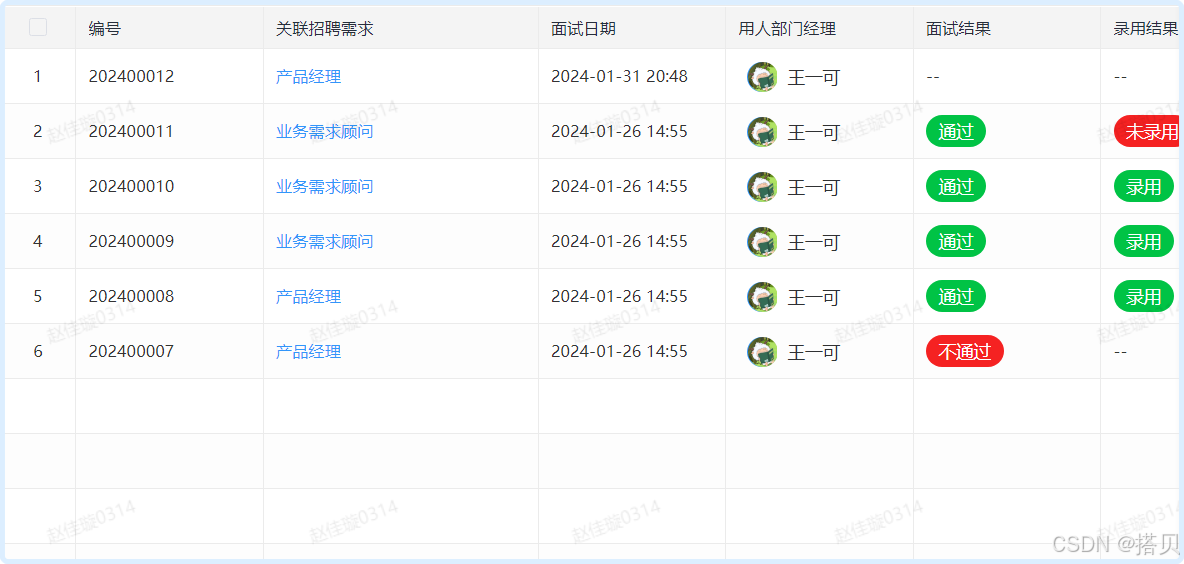Click row number 5
Viewport: 1184px width, 564px height.
pyautogui.click(x=38, y=297)
